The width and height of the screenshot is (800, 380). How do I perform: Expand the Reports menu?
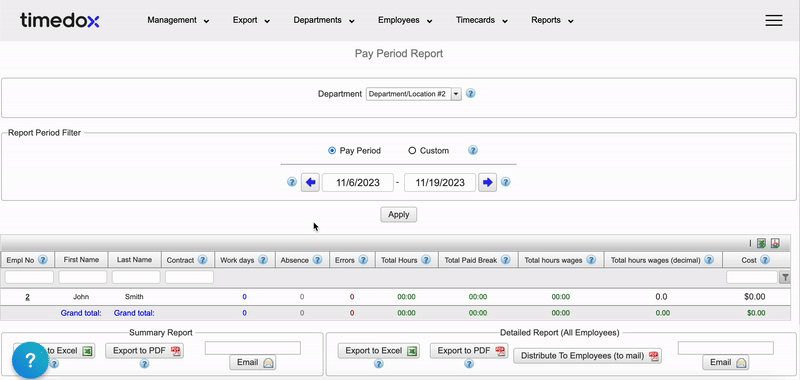click(552, 20)
